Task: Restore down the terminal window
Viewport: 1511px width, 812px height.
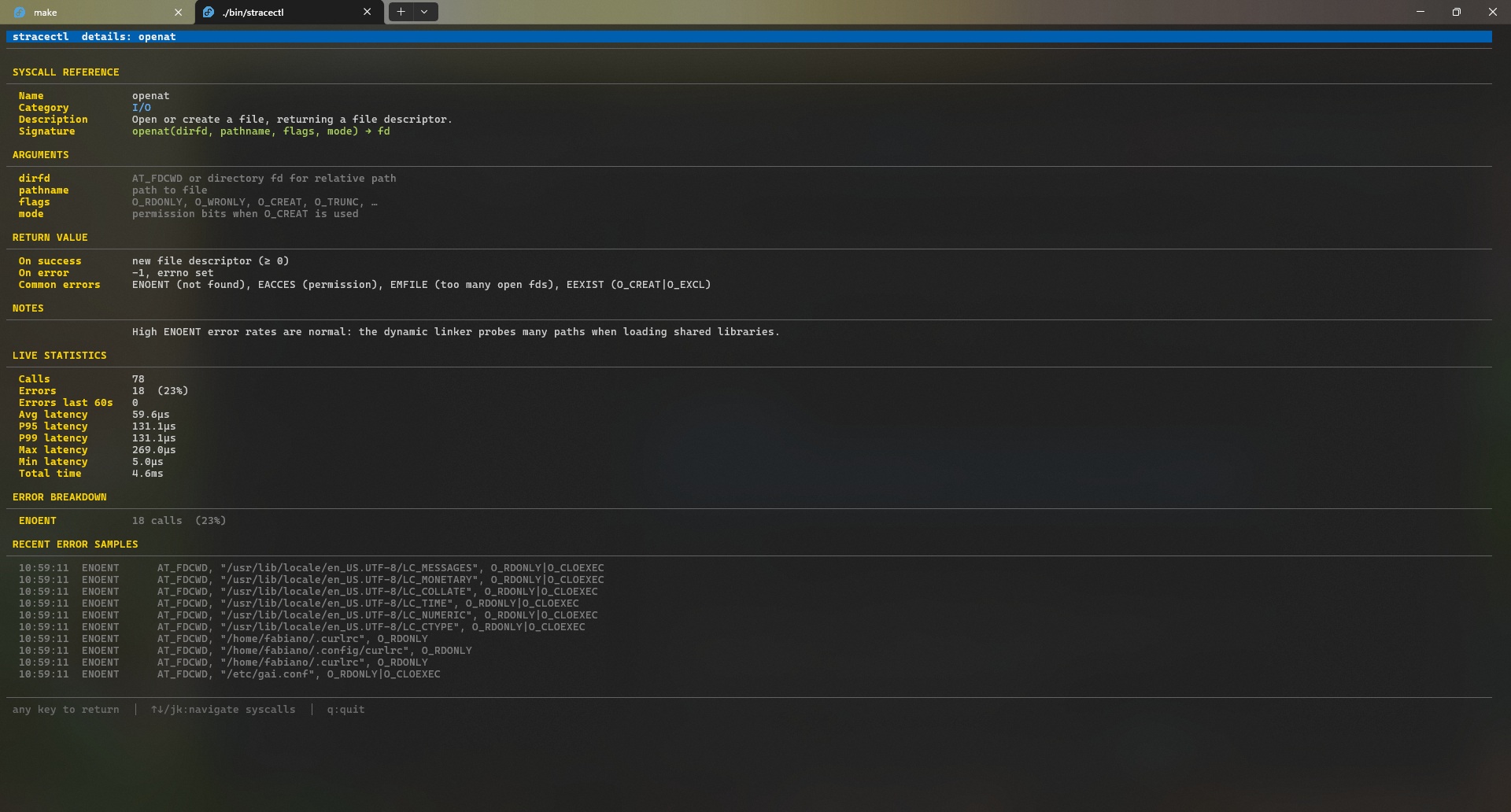Action: [x=1456, y=12]
